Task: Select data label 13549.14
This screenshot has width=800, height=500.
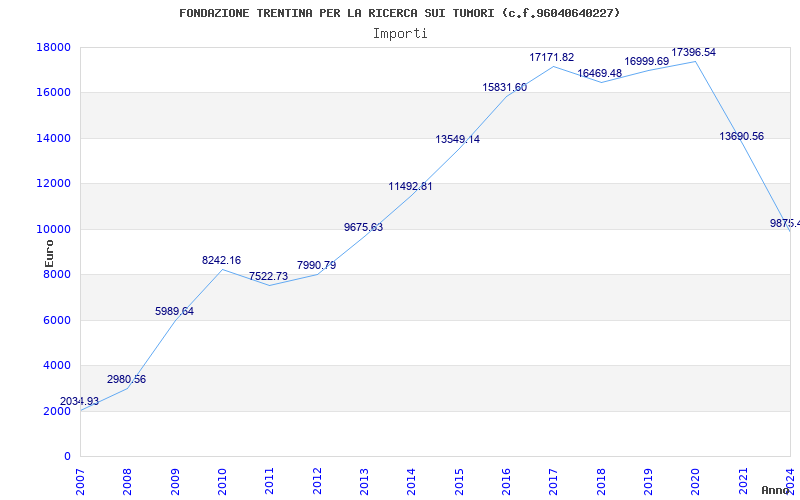Action: (x=458, y=140)
